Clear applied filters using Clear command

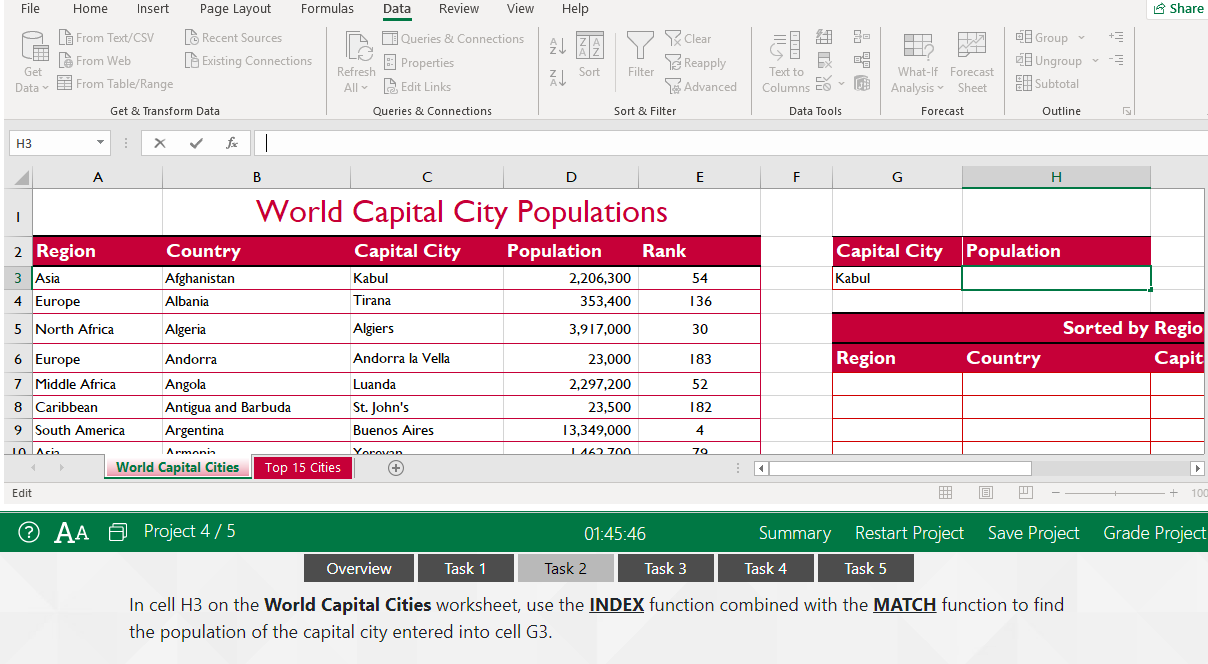(x=688, y=38)
